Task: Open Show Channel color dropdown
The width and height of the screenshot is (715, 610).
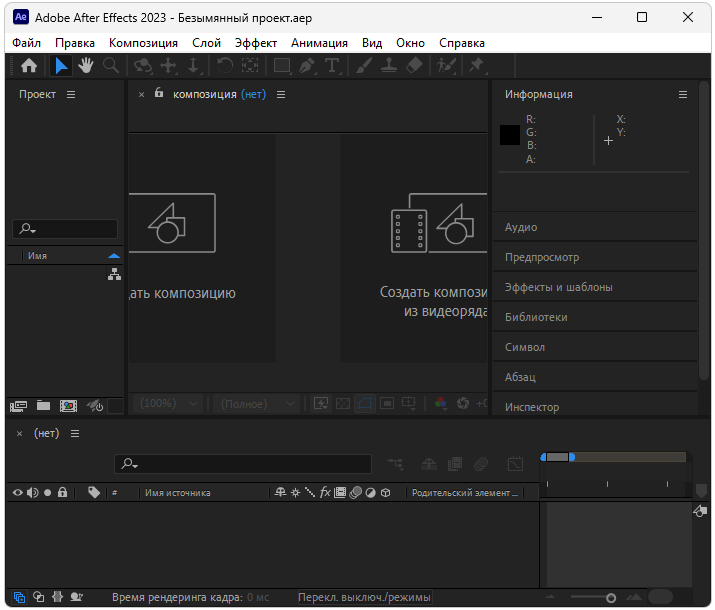Action: 440,403
